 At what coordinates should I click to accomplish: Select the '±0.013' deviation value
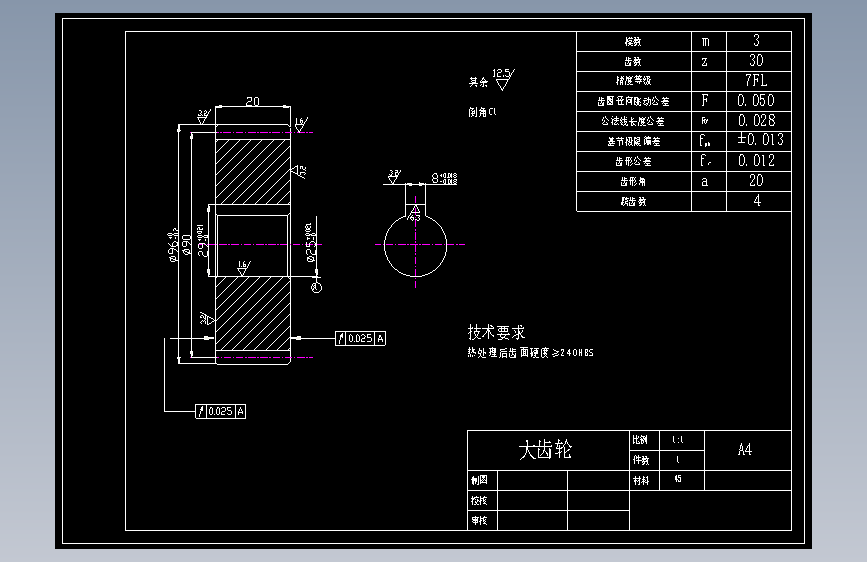coord(760,139)
